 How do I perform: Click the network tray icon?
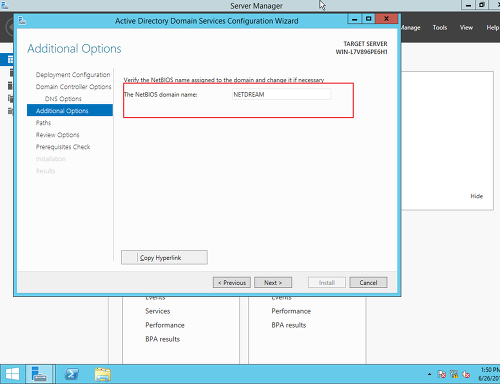pyautogui.click(x=454, y=374)
